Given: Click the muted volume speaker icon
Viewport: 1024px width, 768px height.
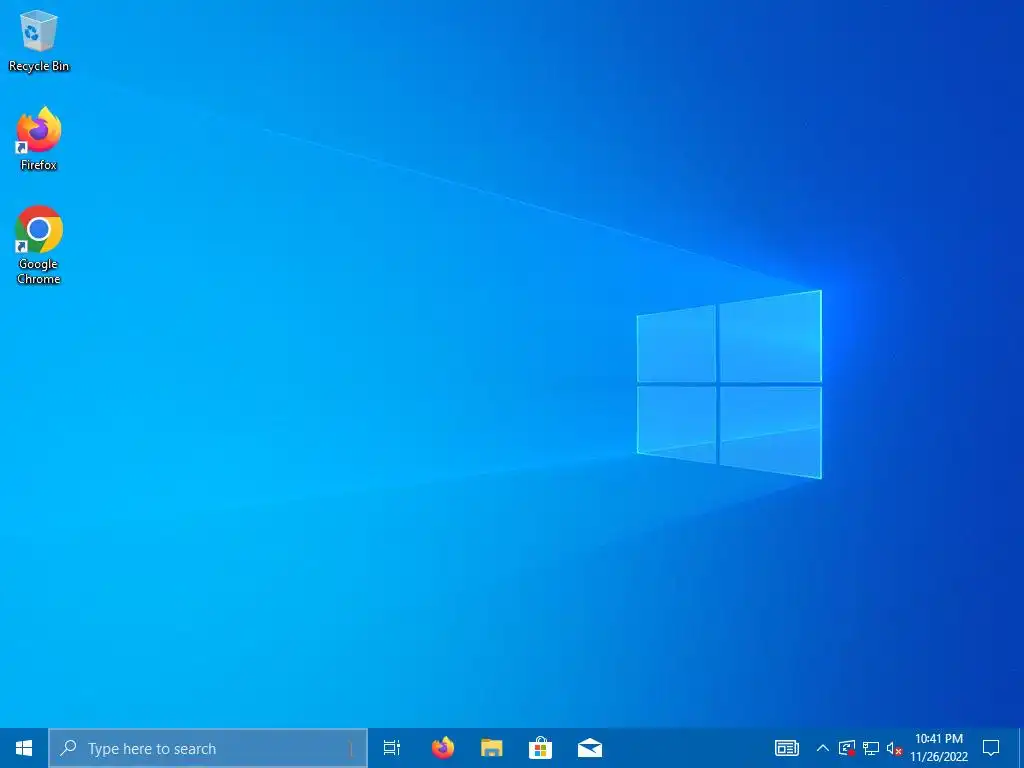Looking at the screenshot, I should [894, 748].
